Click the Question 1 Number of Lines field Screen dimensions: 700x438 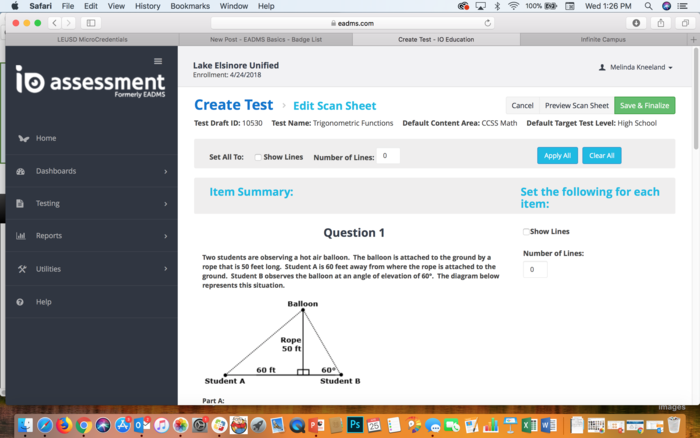(x=535, y=270)
